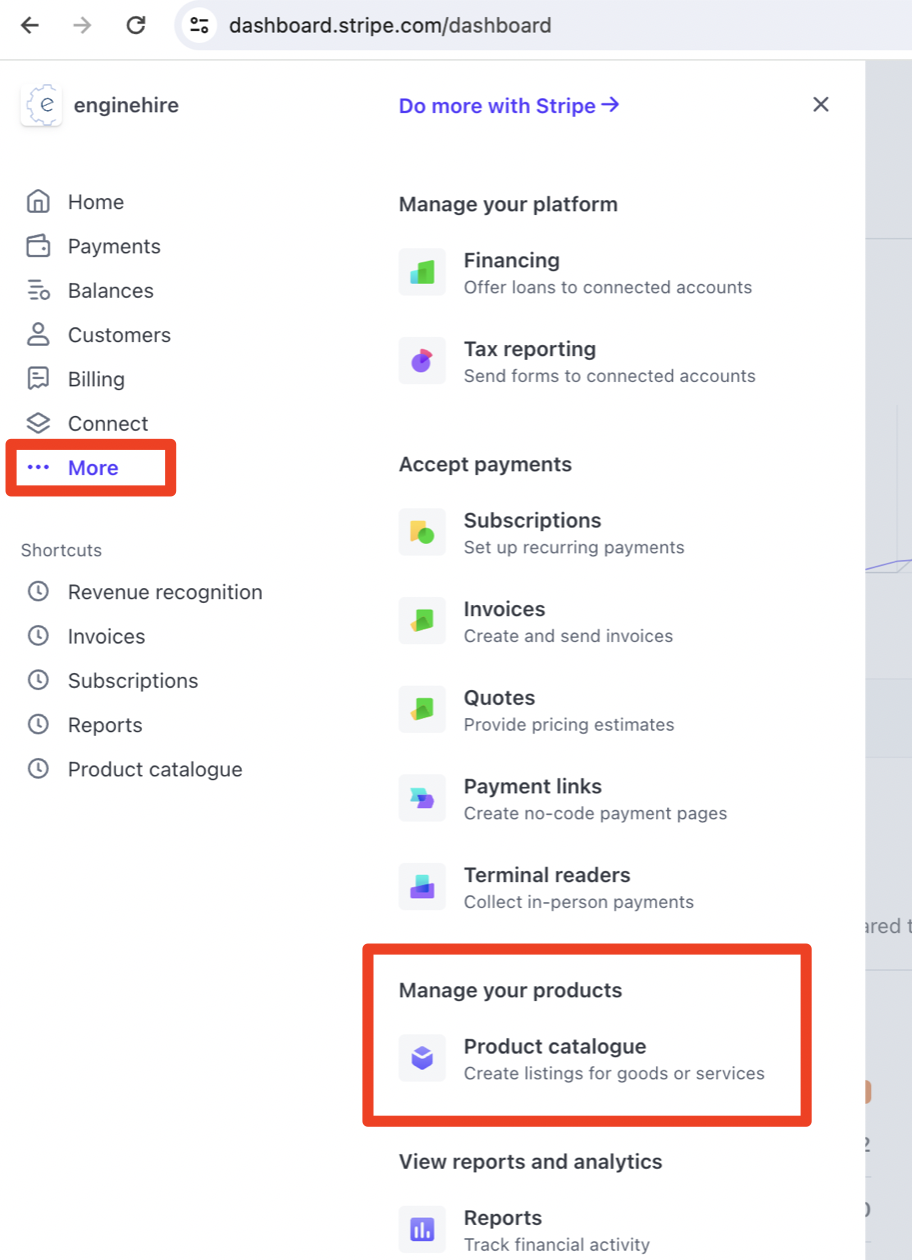Click the Product catalogue cube icon
Screen dimensions: 912x1260
[x=422, y=1058]
